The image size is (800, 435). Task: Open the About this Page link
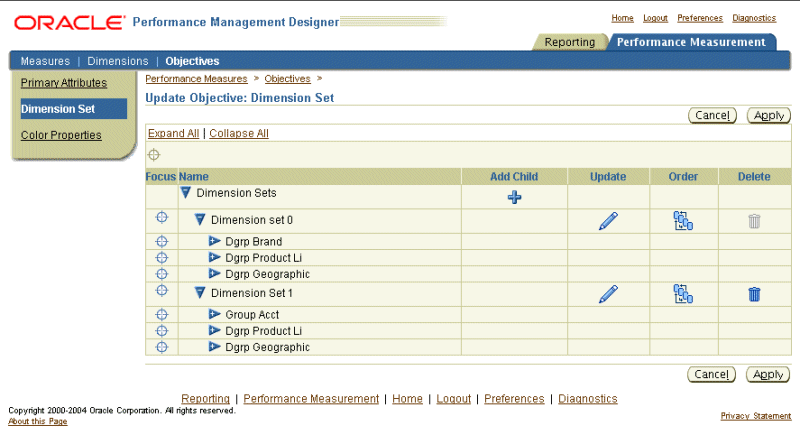38,421
